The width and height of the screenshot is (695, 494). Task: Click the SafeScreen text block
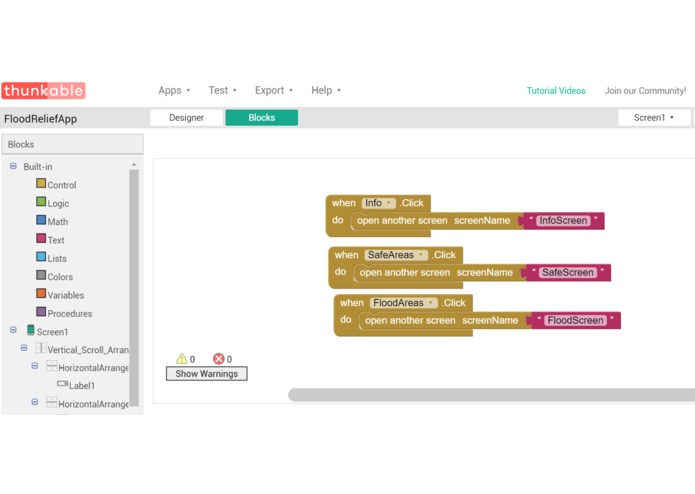click(567, 272)
